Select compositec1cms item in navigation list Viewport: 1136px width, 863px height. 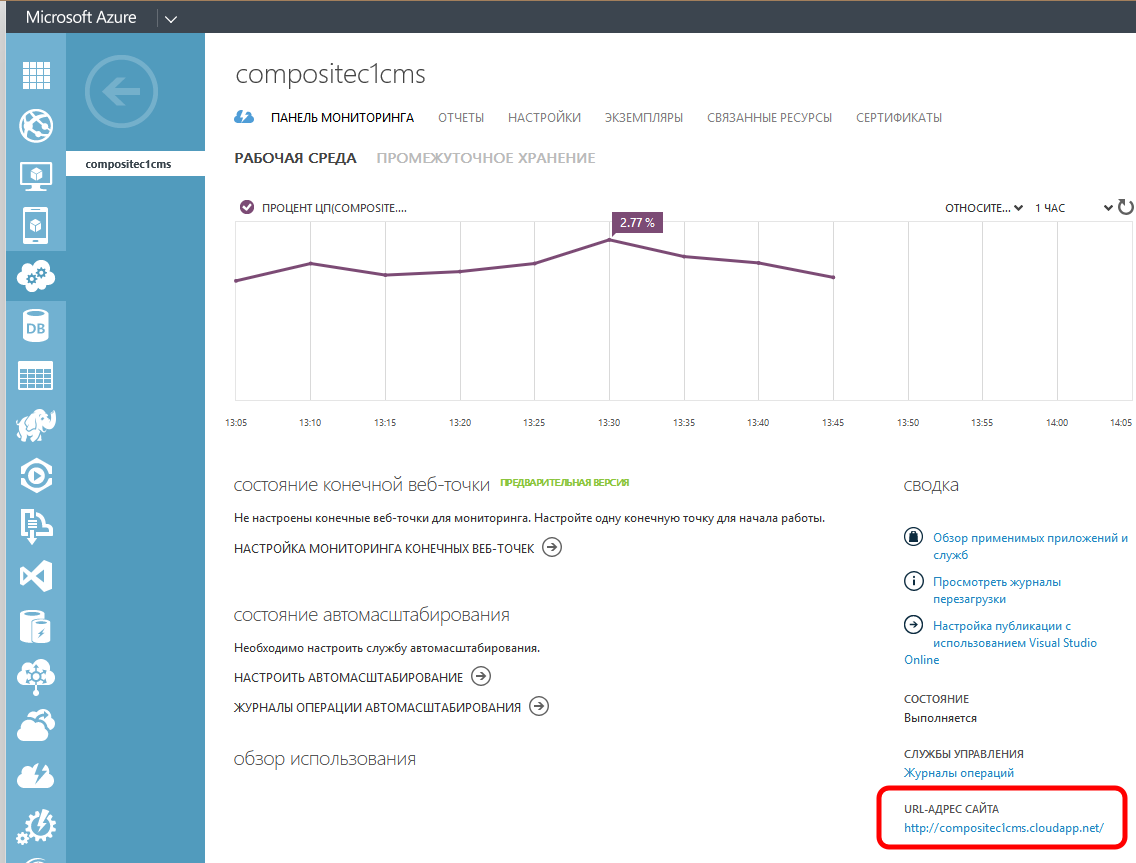135,164
